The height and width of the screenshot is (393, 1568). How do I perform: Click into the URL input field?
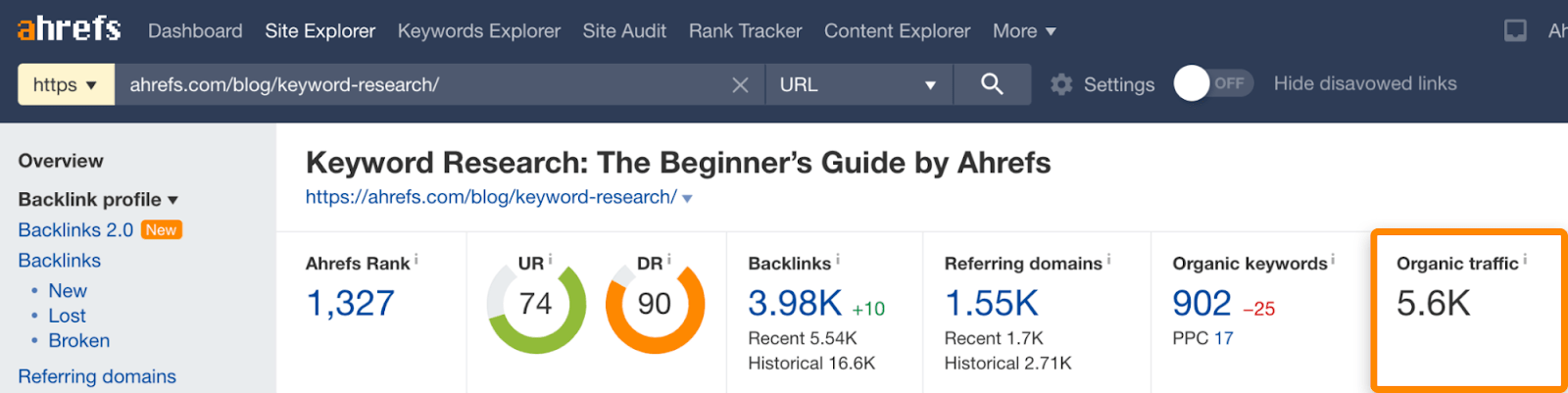421,85
